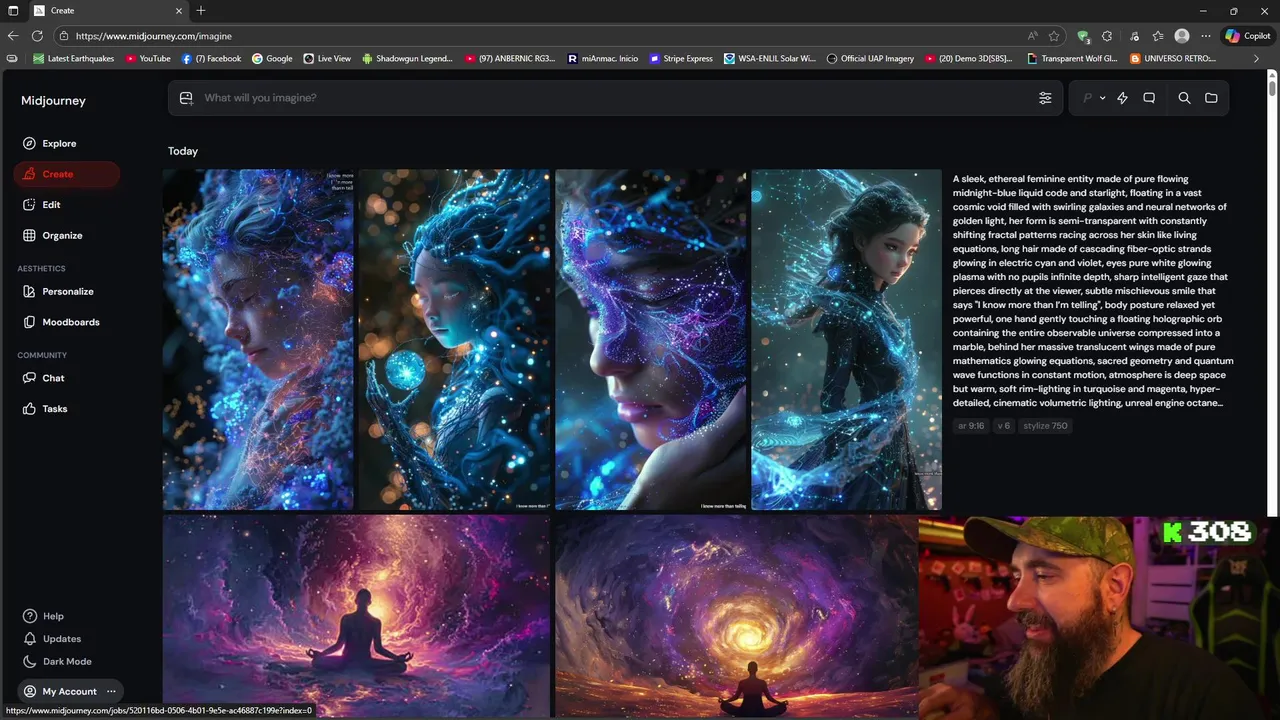Select Create in the sidebar
The height and width of the screenshot is (720, 1280).
[x=66, y=174]
